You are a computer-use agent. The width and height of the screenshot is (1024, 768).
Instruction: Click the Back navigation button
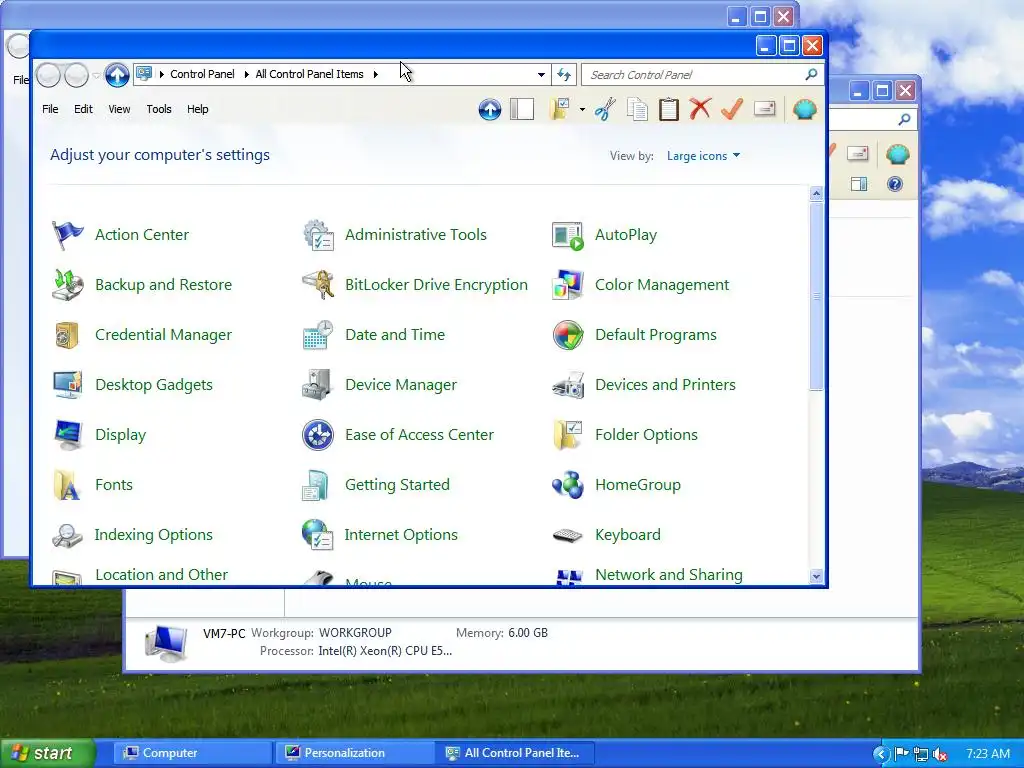click(x=48, y=75)
